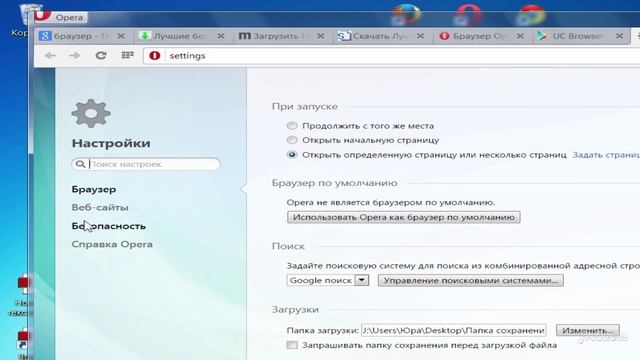
Task: Click the Opera badge in address bar
Action: (155, 56)
